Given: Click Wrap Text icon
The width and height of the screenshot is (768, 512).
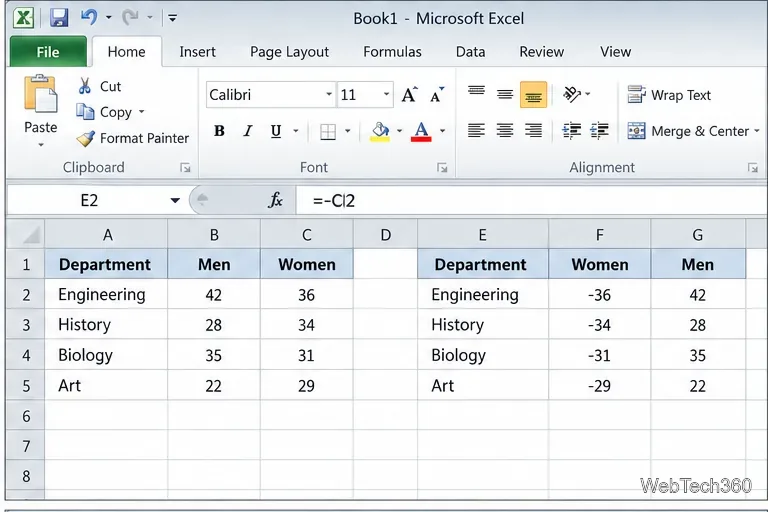Looking at the screenshot, I should [x=637, y=95].
